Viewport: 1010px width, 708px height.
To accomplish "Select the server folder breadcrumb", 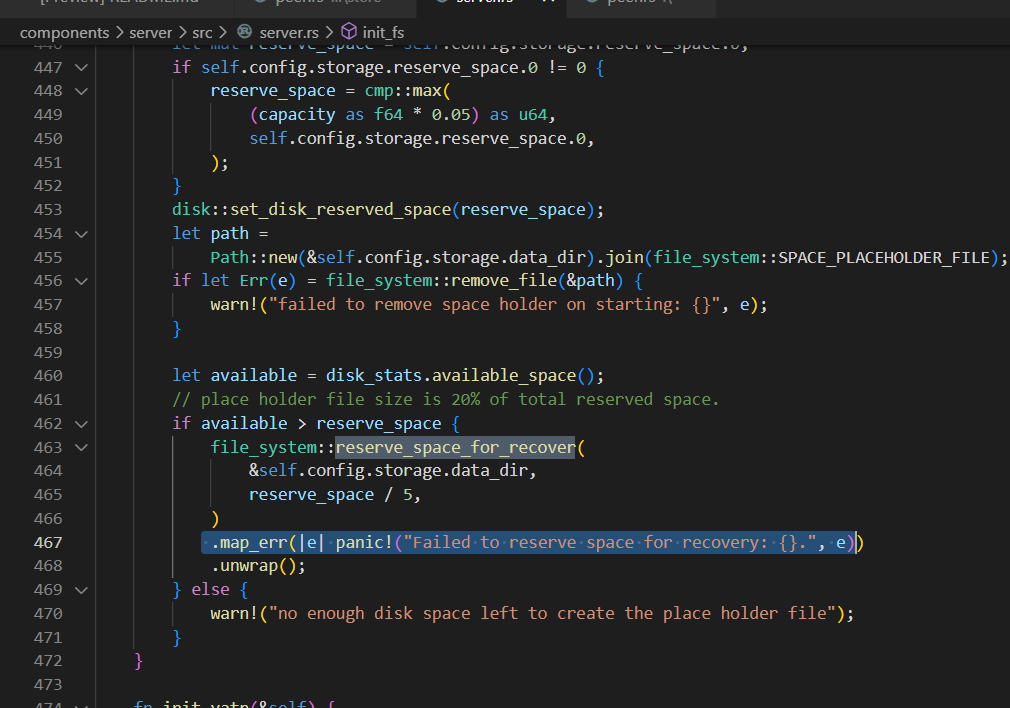I will pos(150,33).
